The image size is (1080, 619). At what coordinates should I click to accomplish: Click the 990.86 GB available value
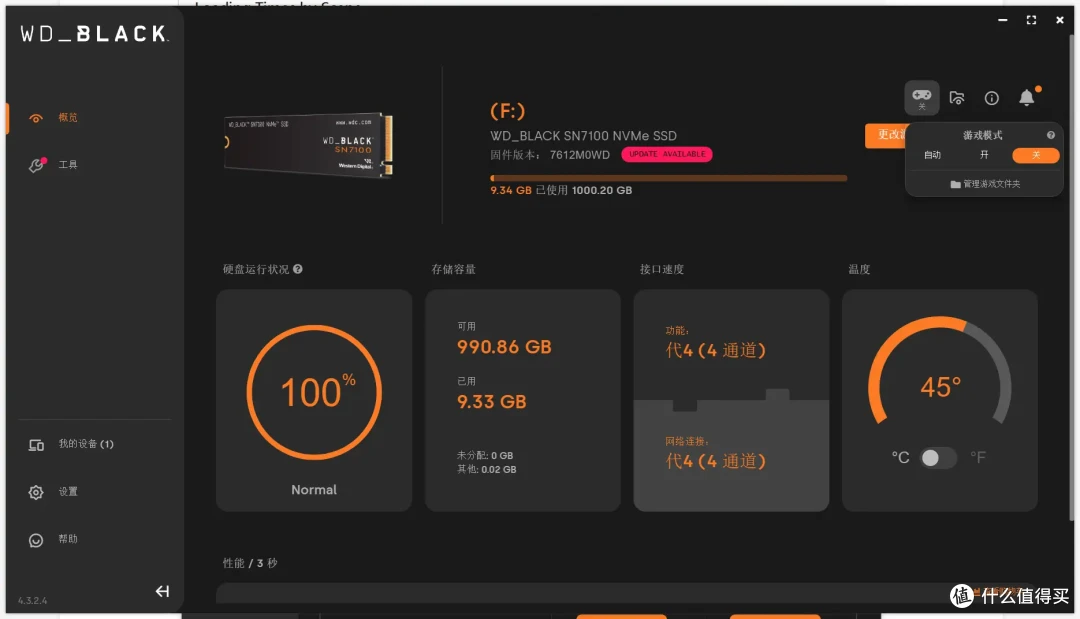click(504, 347)
